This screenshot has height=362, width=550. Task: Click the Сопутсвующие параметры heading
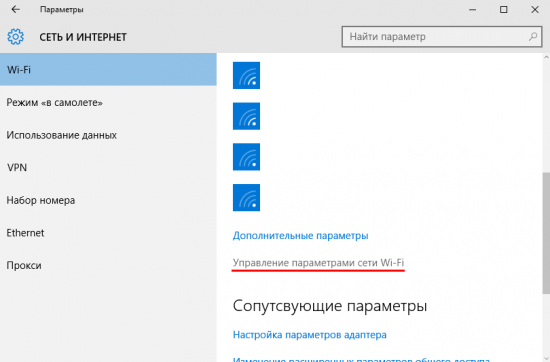tap(330, 306)
